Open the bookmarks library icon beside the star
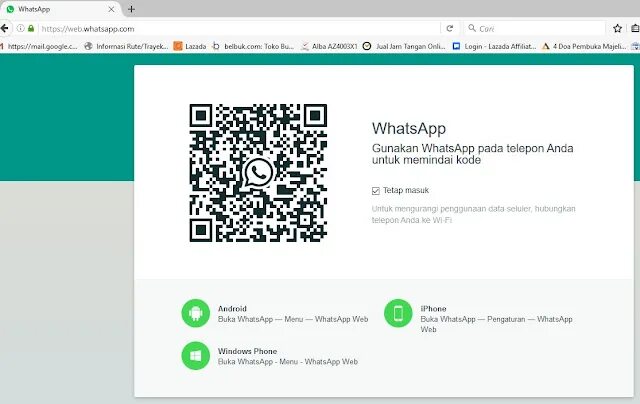 [x=635, y=28]
